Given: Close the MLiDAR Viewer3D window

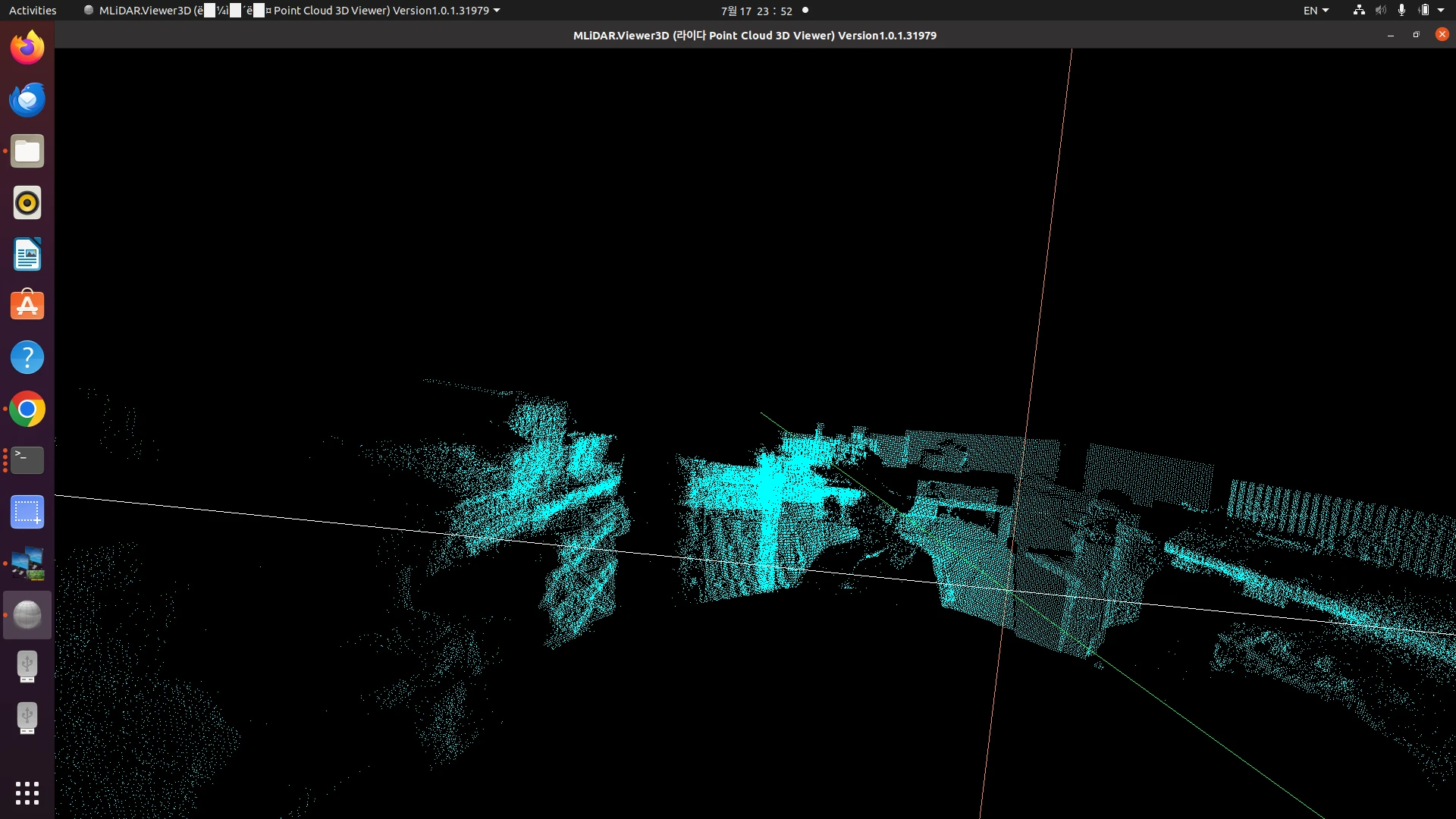Looking at the screenshot, I should pyautogui.click(x=1442, y=35).
